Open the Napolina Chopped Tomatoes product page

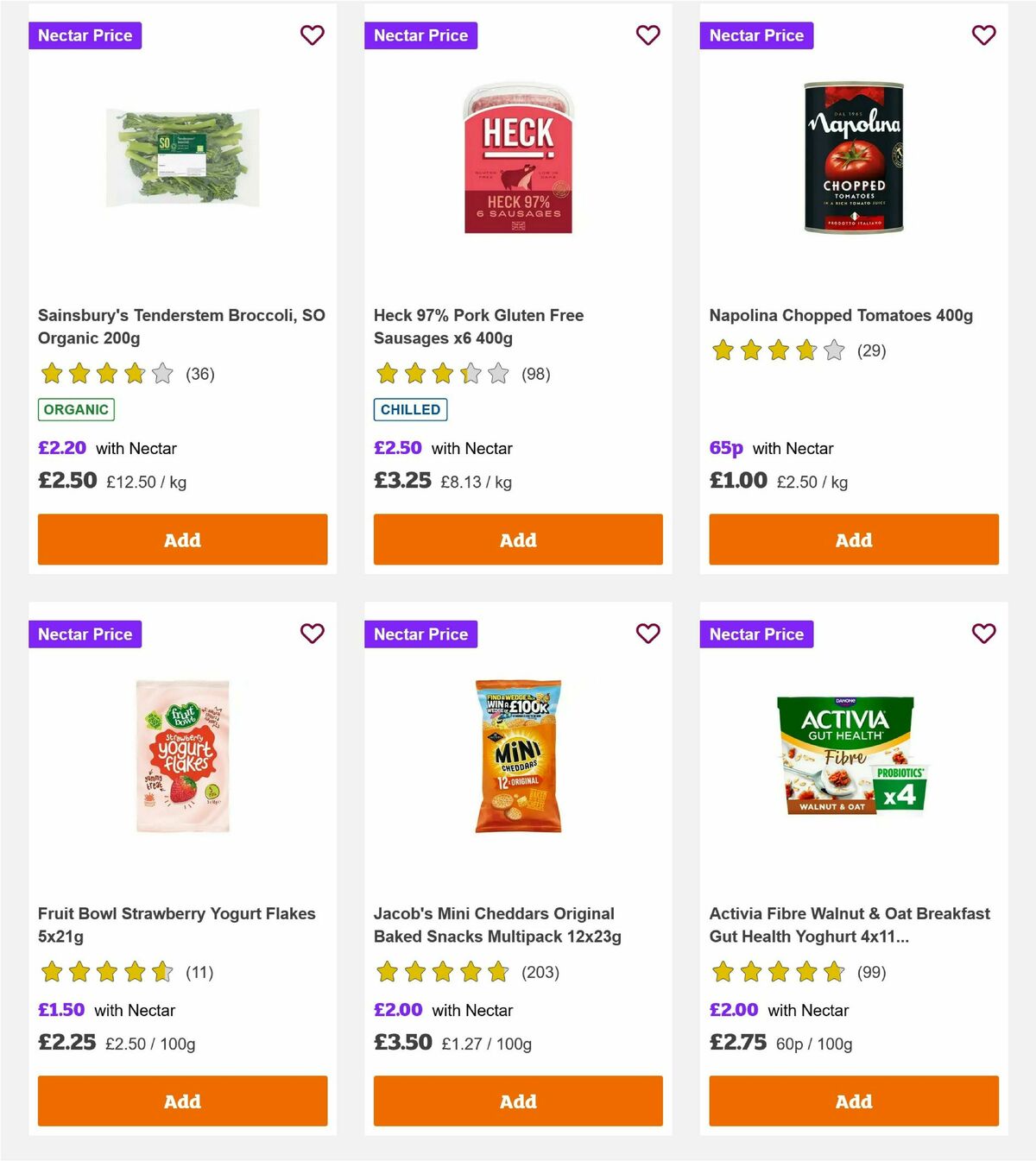(x=840, y=315)
